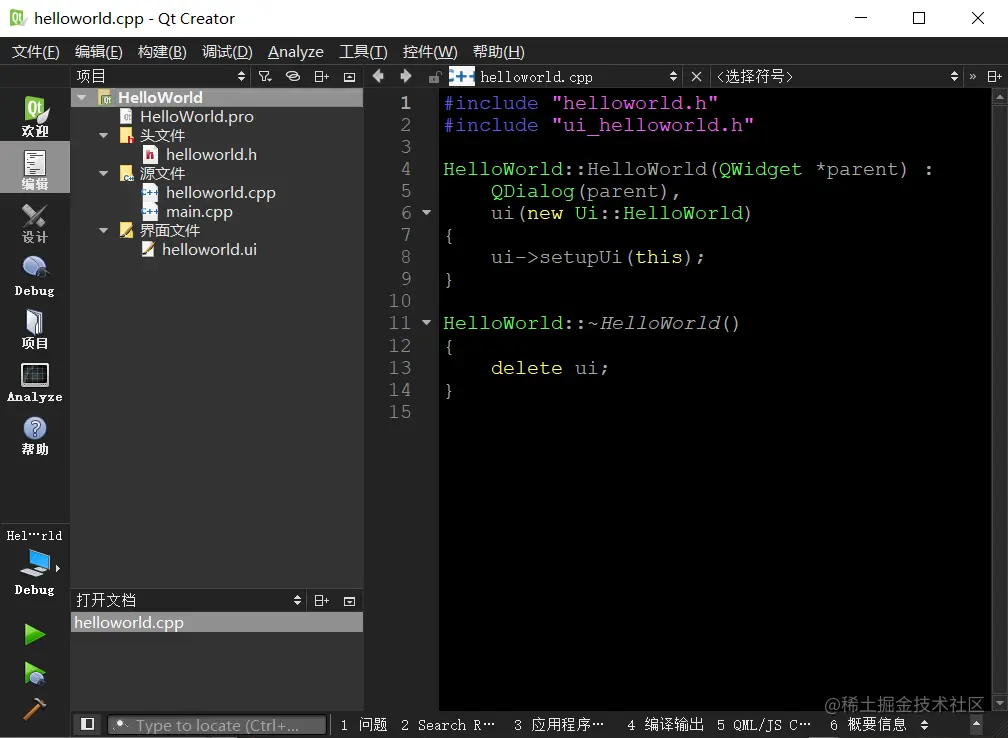Go forward in editor navigation history

pyautogui.click(x=406, y=76)
